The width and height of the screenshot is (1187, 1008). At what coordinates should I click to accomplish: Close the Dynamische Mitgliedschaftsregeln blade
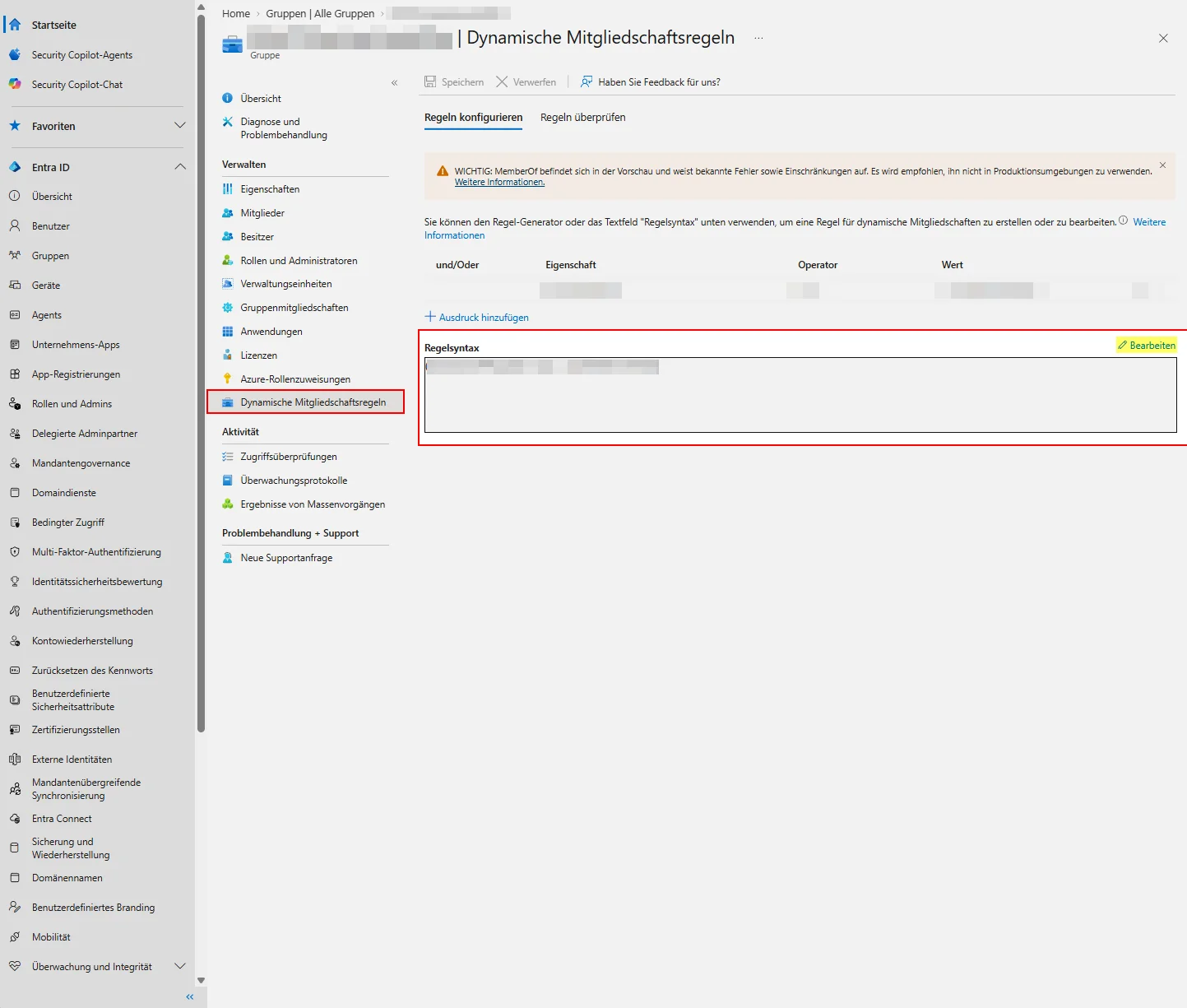pyautogui.click(x=1163, y=38)
